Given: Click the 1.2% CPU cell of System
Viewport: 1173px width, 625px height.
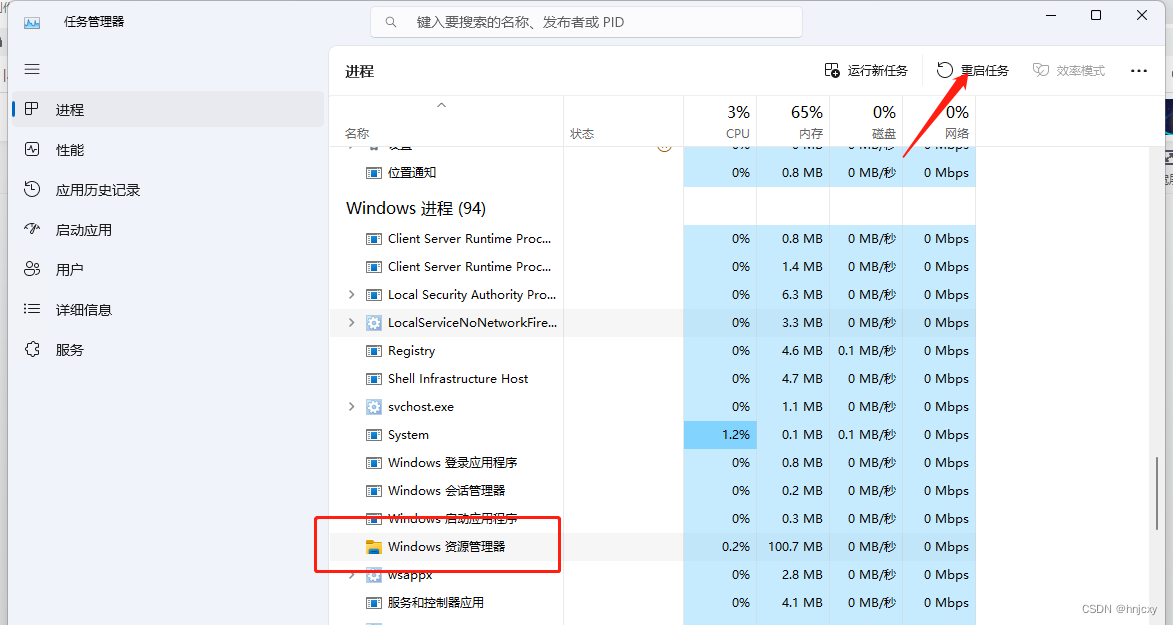Looking at the screenshot, I should point(720,435).
